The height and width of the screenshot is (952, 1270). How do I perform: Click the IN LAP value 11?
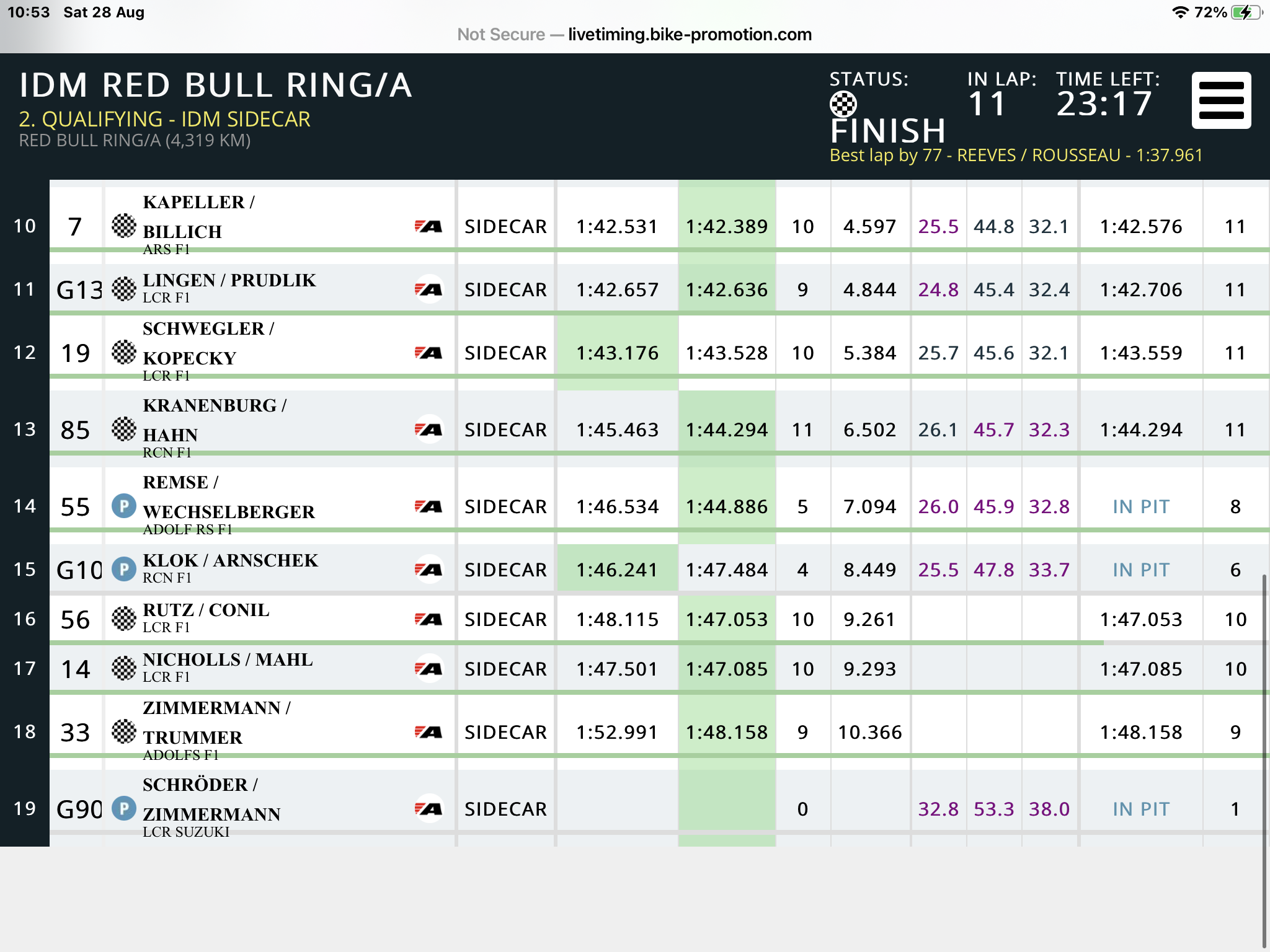tap(987, 104)
